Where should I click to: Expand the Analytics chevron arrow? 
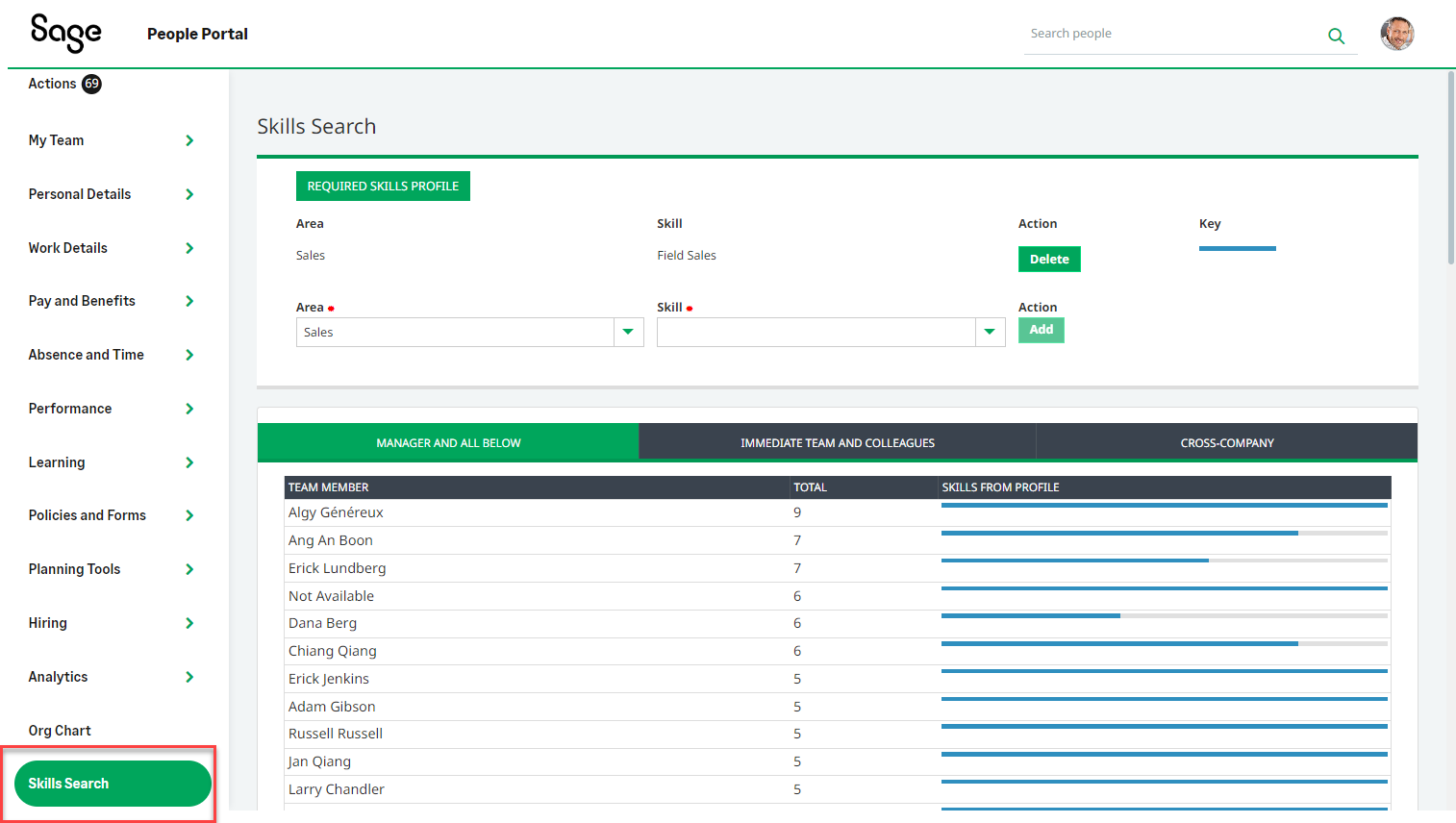click(189, 677)
